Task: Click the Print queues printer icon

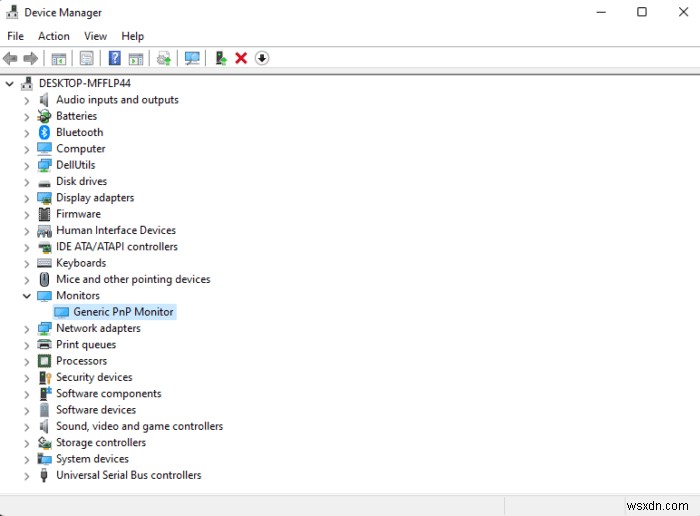Action: [x=44, y=345]
